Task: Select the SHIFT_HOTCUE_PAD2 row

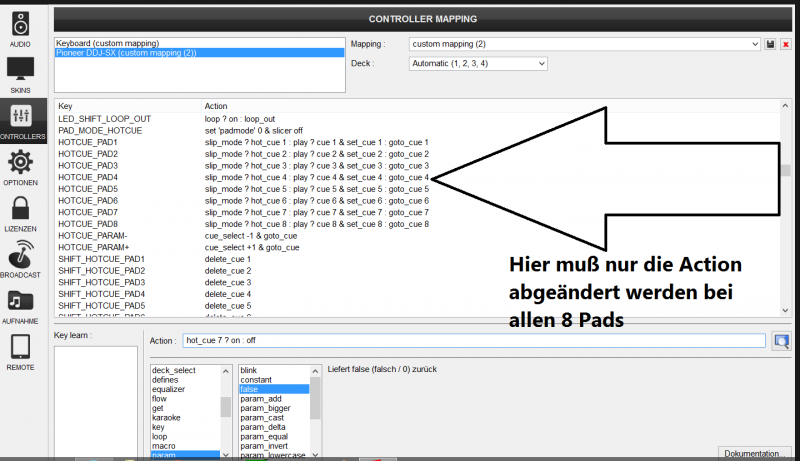Action: click(x=417, y=271)
